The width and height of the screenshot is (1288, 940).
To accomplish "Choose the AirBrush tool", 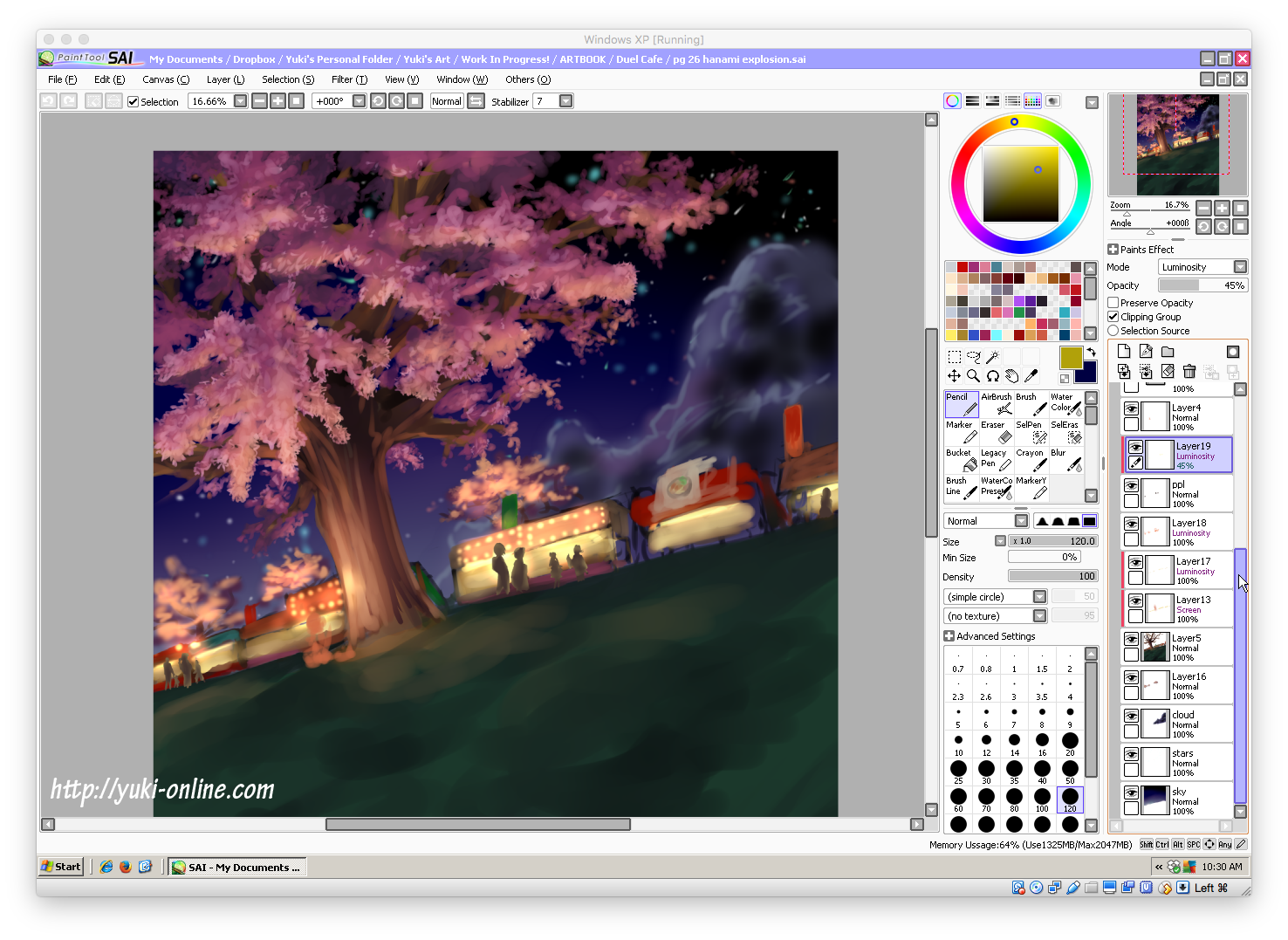I will (x=997, y=404).
